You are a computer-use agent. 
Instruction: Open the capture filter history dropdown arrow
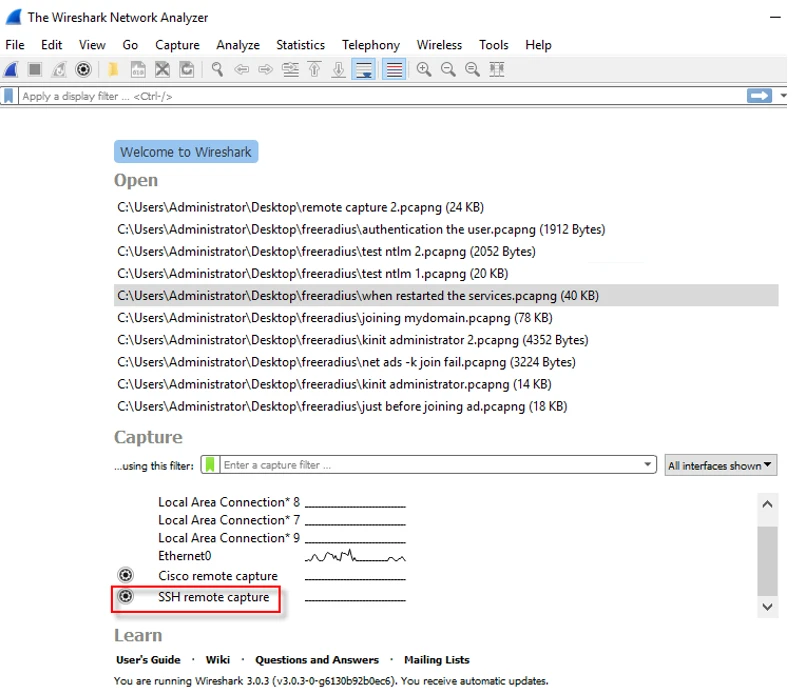tap(649, 465)
